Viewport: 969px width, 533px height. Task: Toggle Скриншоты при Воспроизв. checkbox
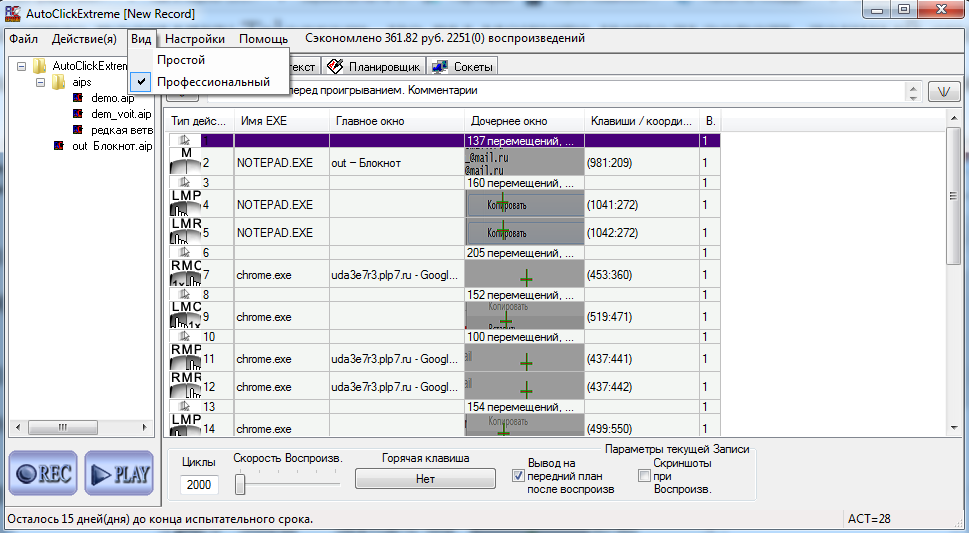(645, 475)
